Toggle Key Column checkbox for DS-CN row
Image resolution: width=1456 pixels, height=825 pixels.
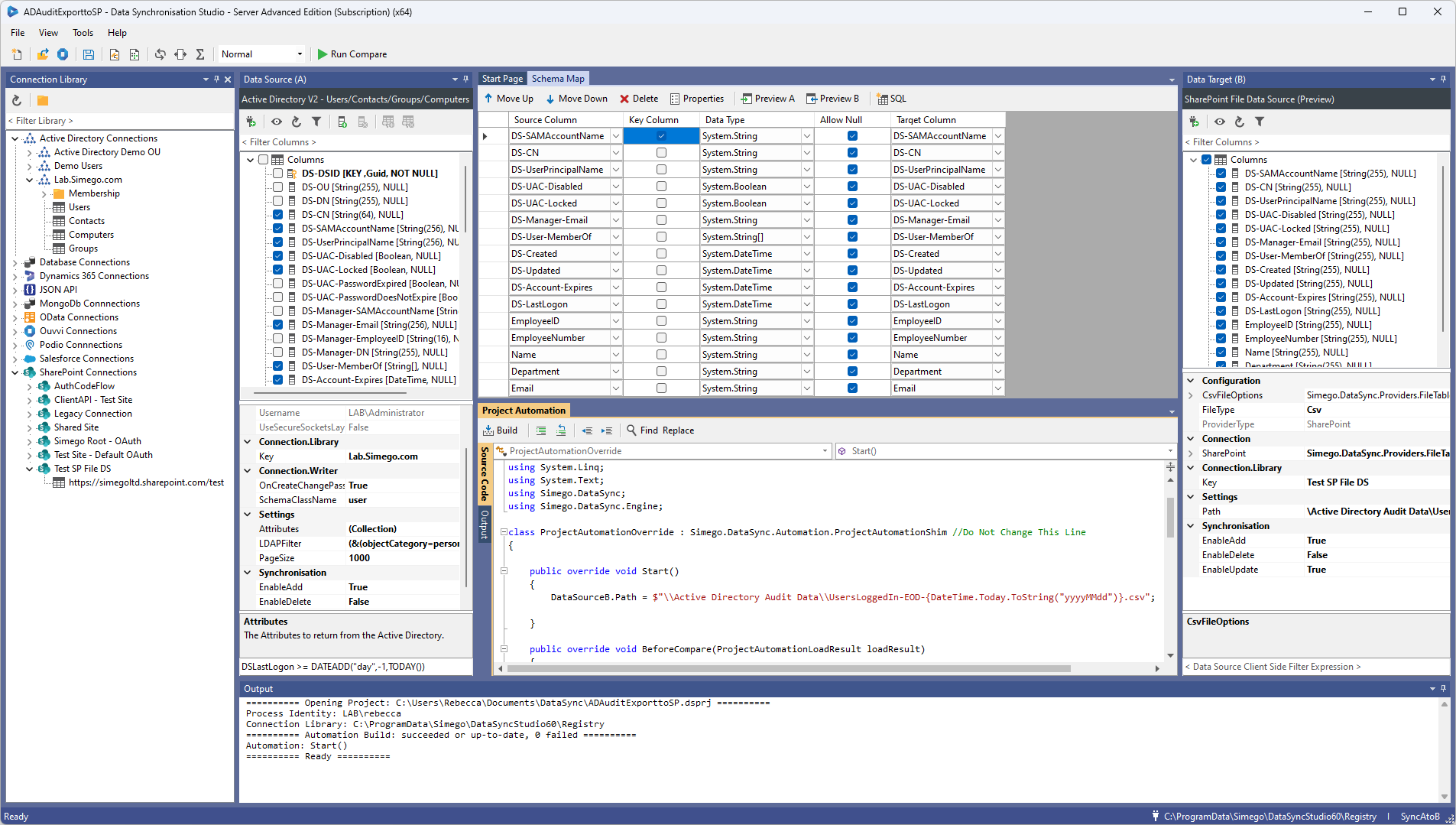[661, 153]
